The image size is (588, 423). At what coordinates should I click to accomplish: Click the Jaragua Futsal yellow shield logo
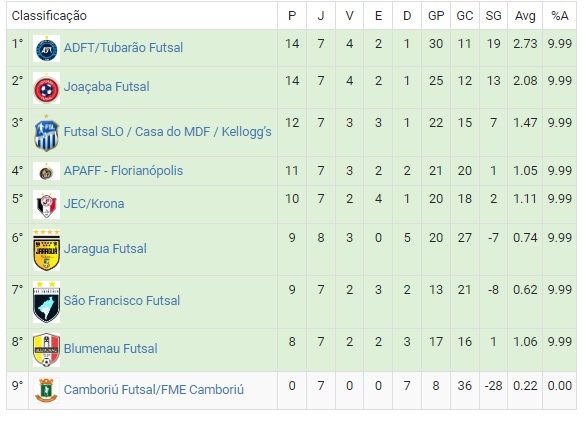pos(46,250)
